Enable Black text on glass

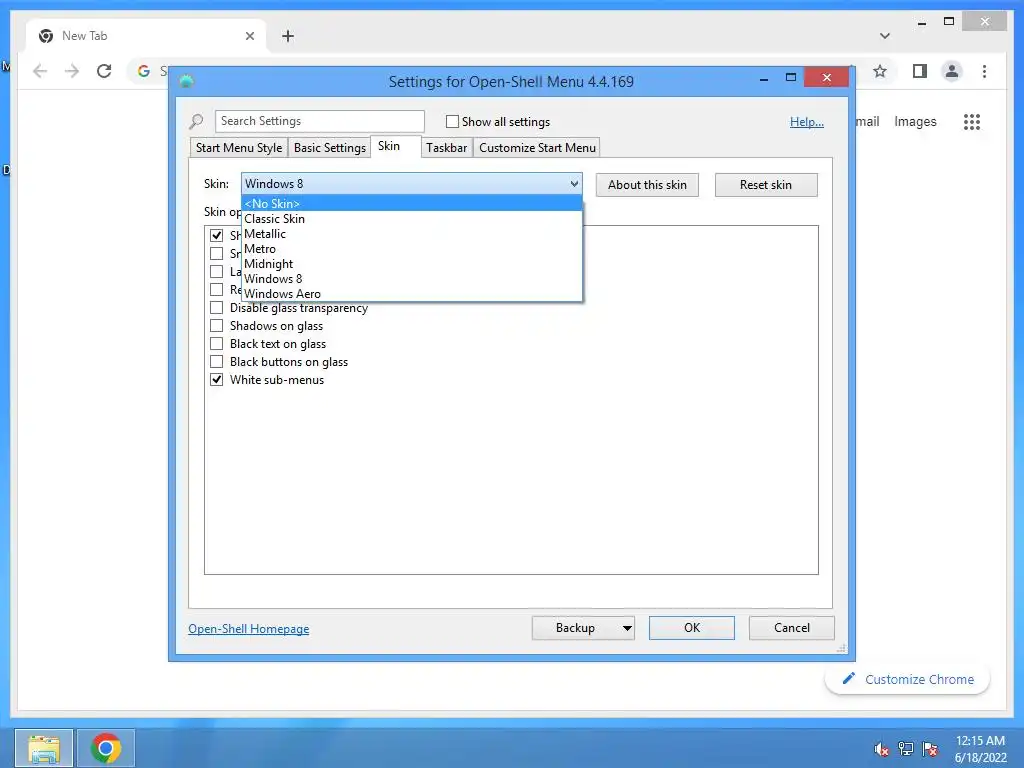coord(217,344)
